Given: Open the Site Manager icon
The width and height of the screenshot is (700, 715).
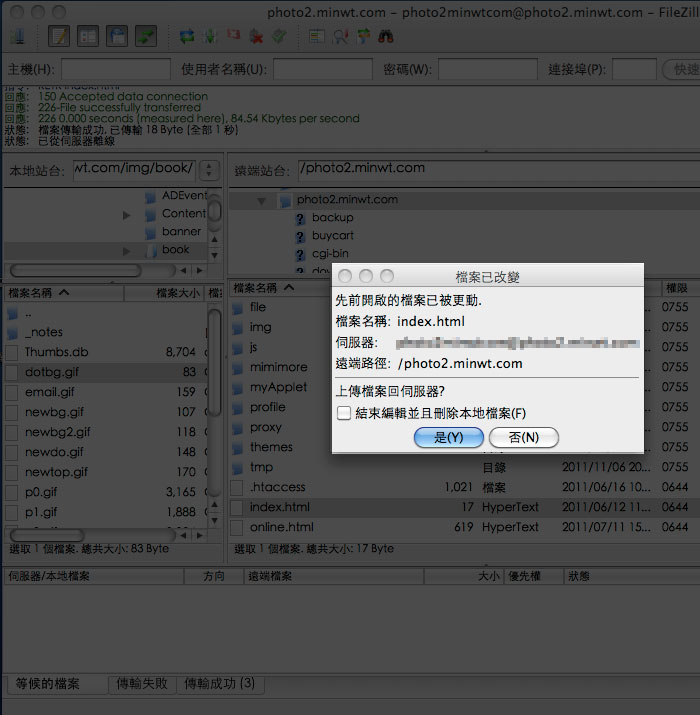Looking at the screenshot, I should (18, 36).
